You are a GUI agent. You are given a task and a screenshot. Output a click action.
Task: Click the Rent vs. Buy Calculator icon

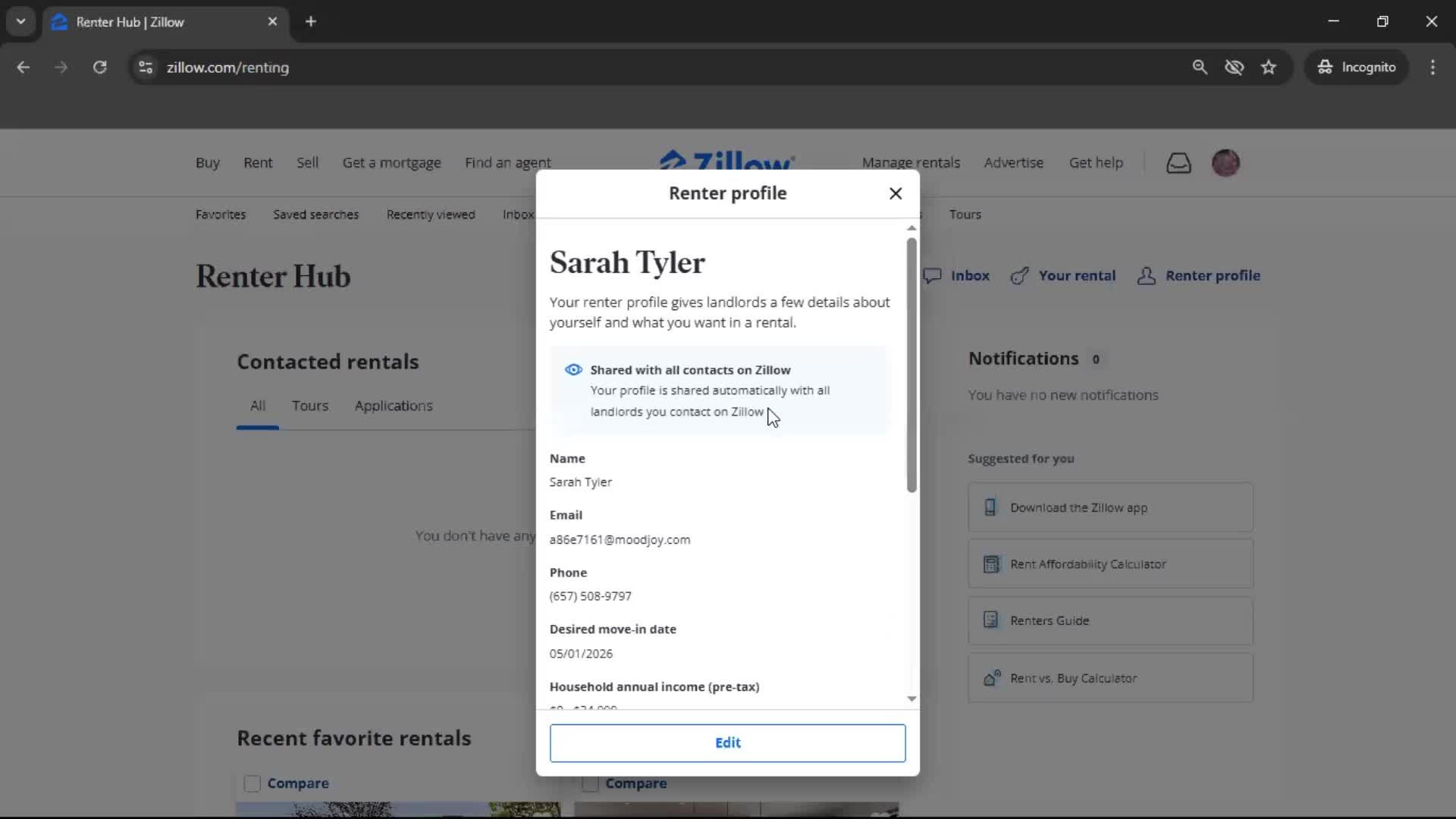(x=992, y=678)
